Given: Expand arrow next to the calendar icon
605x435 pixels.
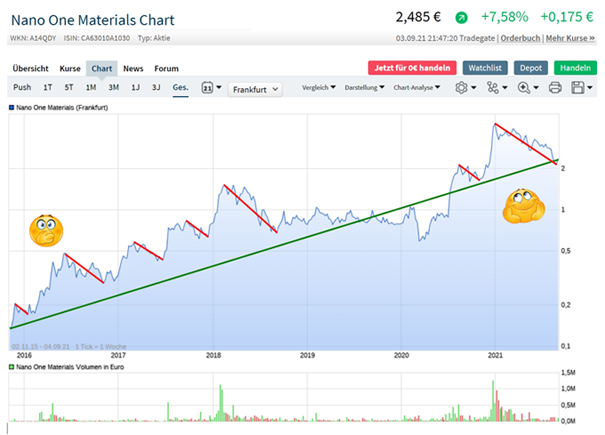Looking at the screenshot, I should pos(219,87).
